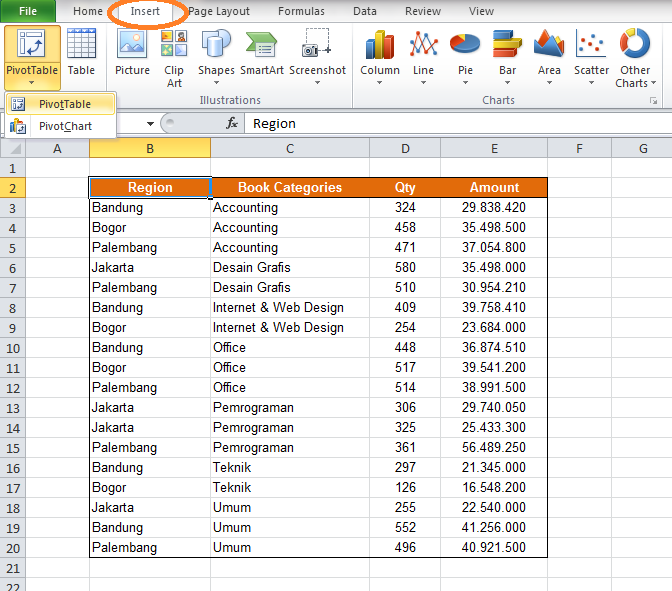
Task: Select cell with amount 40.921.500
Action: pos(494,547)
